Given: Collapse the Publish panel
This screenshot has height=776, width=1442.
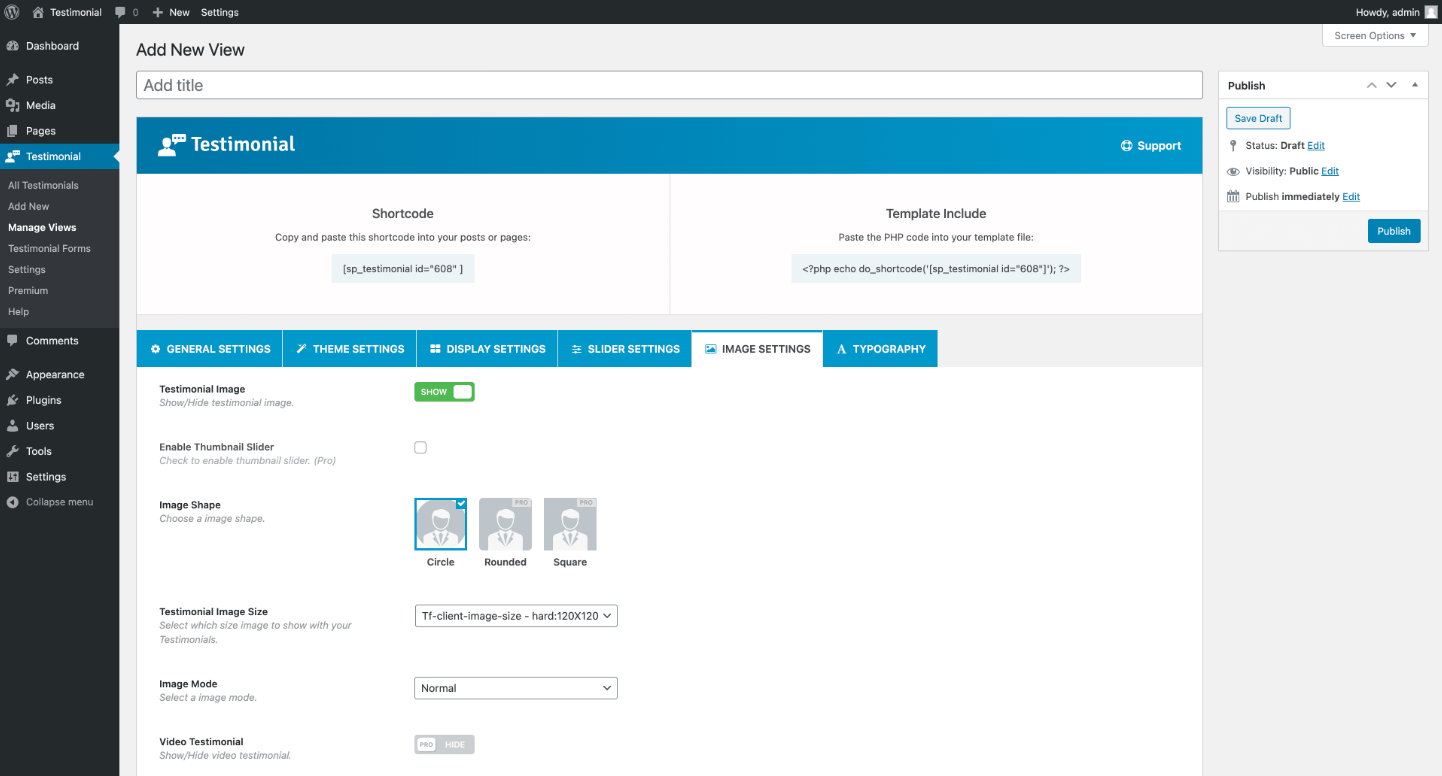Looking at the screenshot, I should [1415, 86].
